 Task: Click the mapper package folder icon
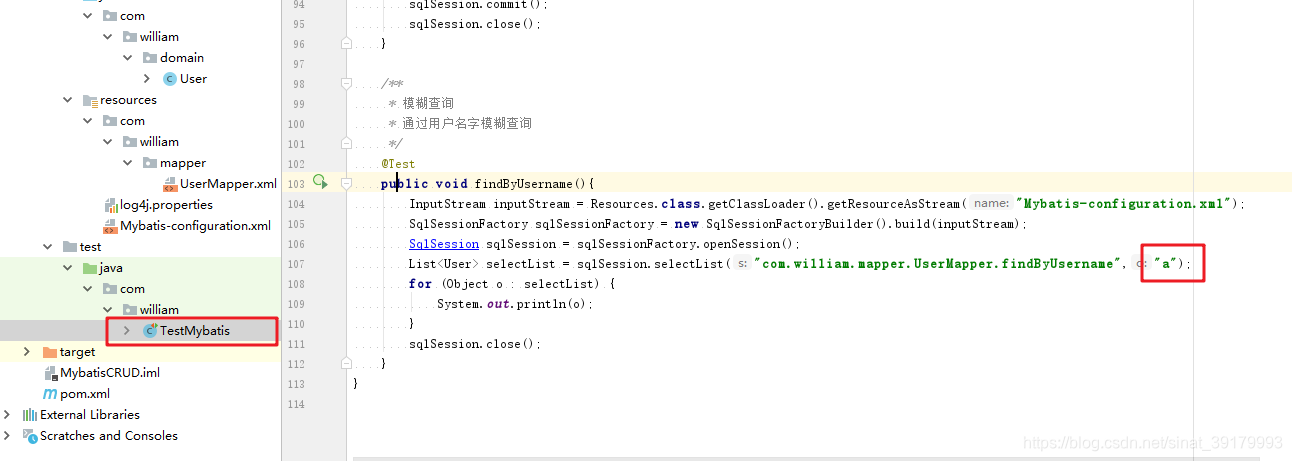tap(150, 163)
